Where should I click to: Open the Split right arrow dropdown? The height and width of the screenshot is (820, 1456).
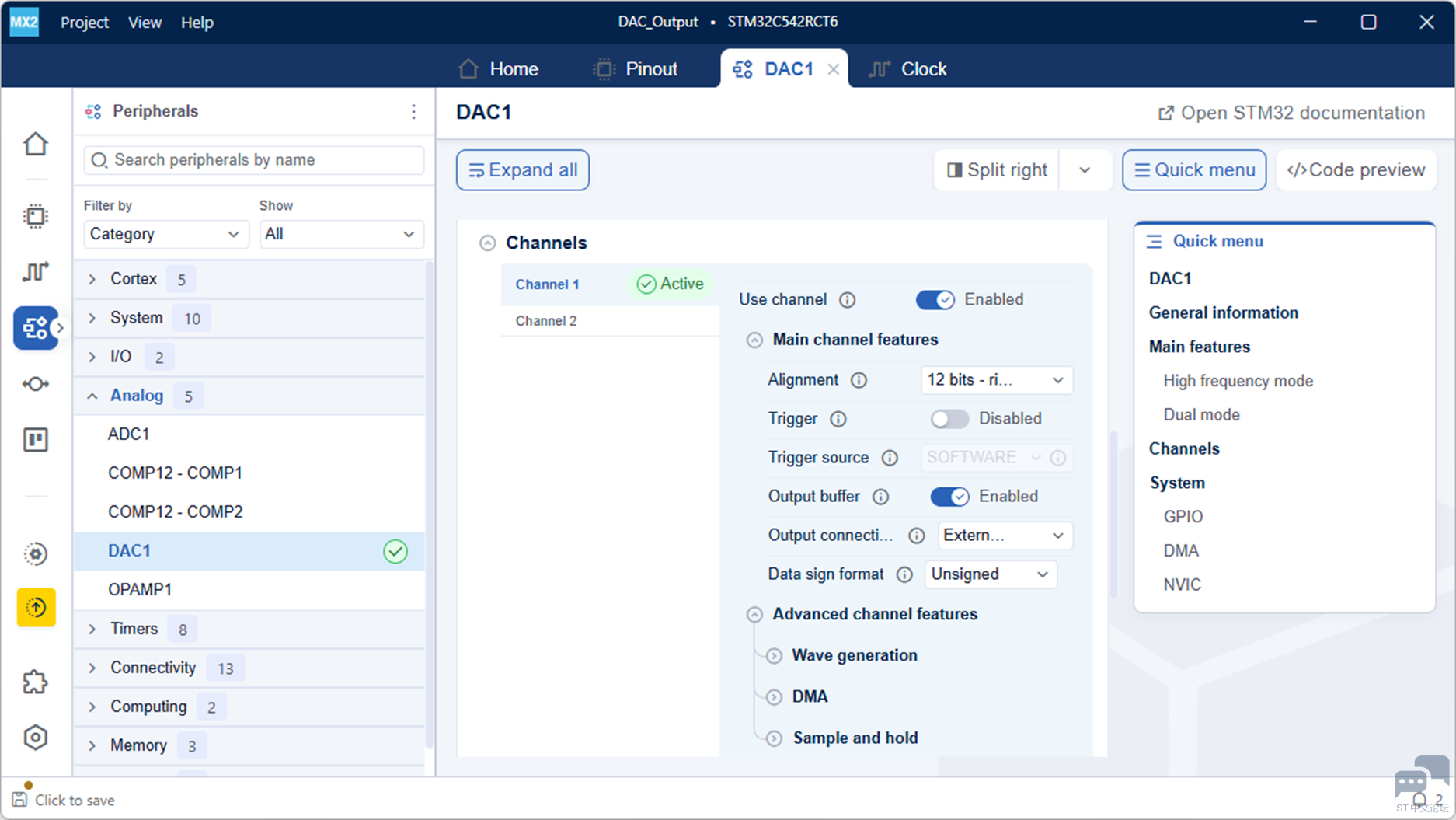click(x=1085, y=170)
